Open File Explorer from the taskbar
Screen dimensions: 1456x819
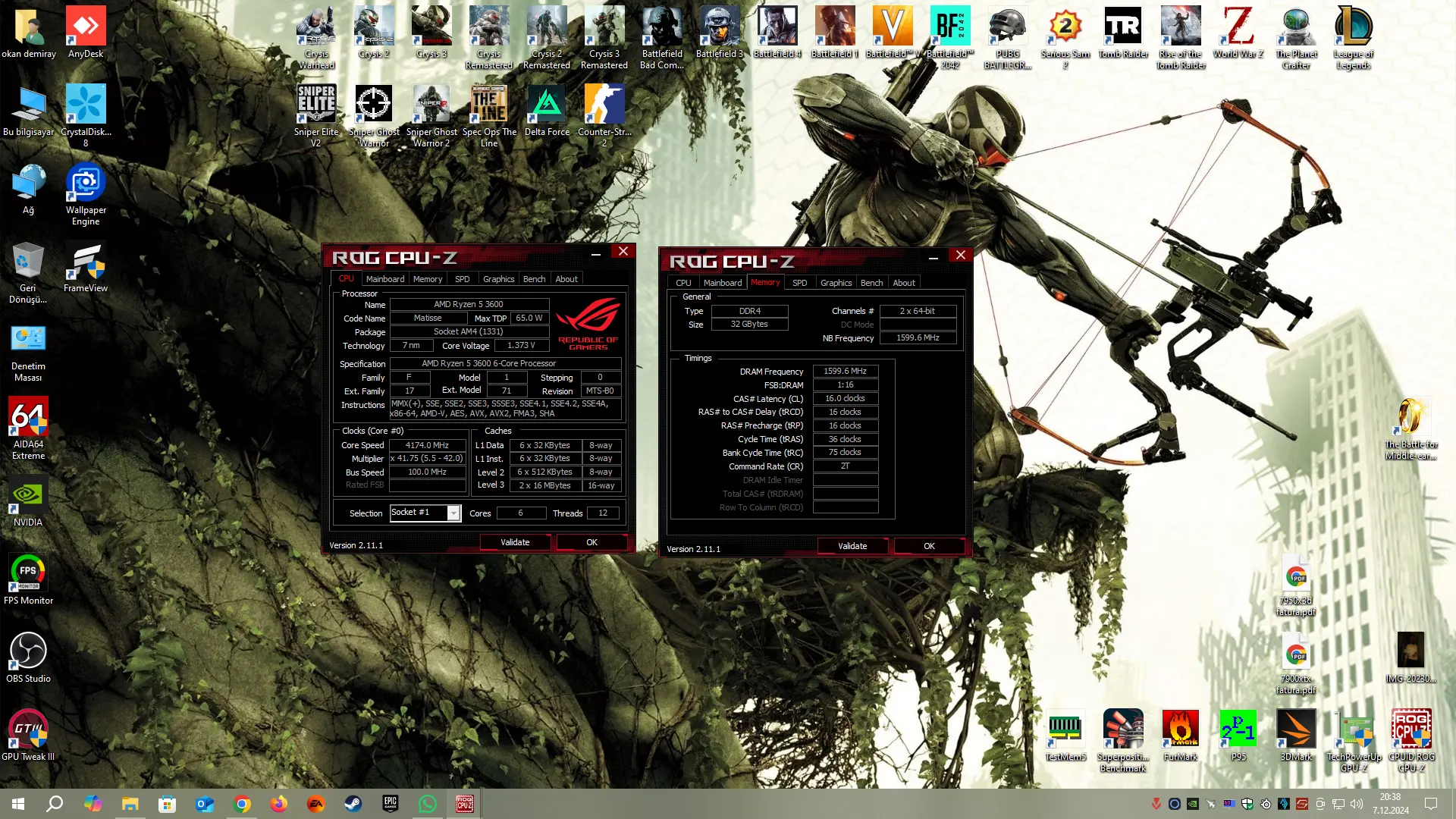[130, 804]
